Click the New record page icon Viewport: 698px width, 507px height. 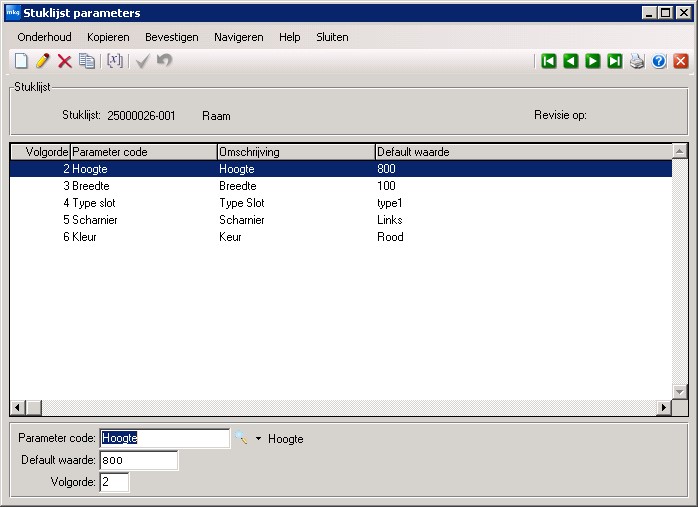(x=21, y=61)
